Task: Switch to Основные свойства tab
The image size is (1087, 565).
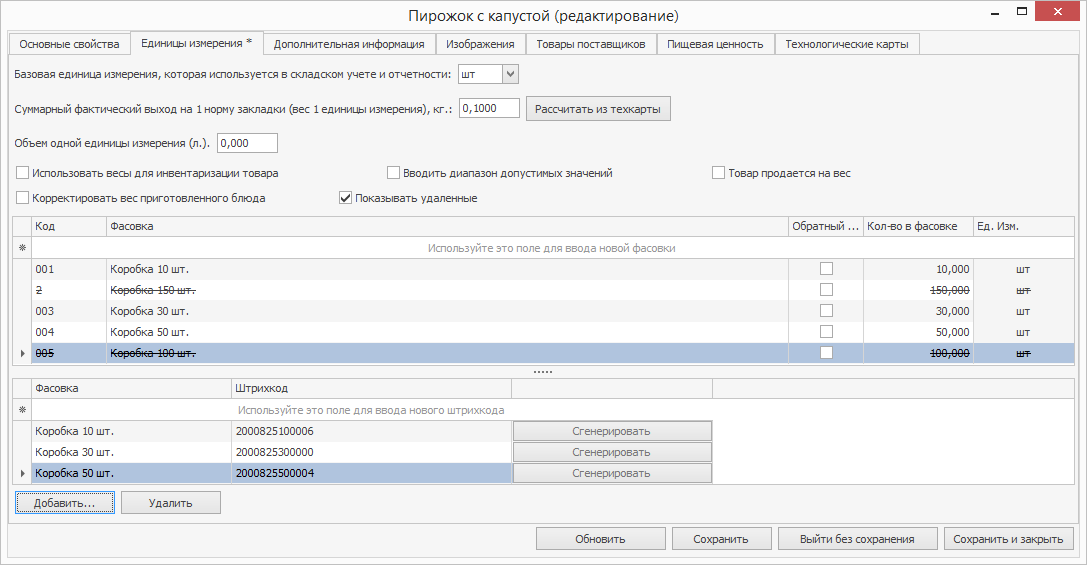Action: pos(69,44)
